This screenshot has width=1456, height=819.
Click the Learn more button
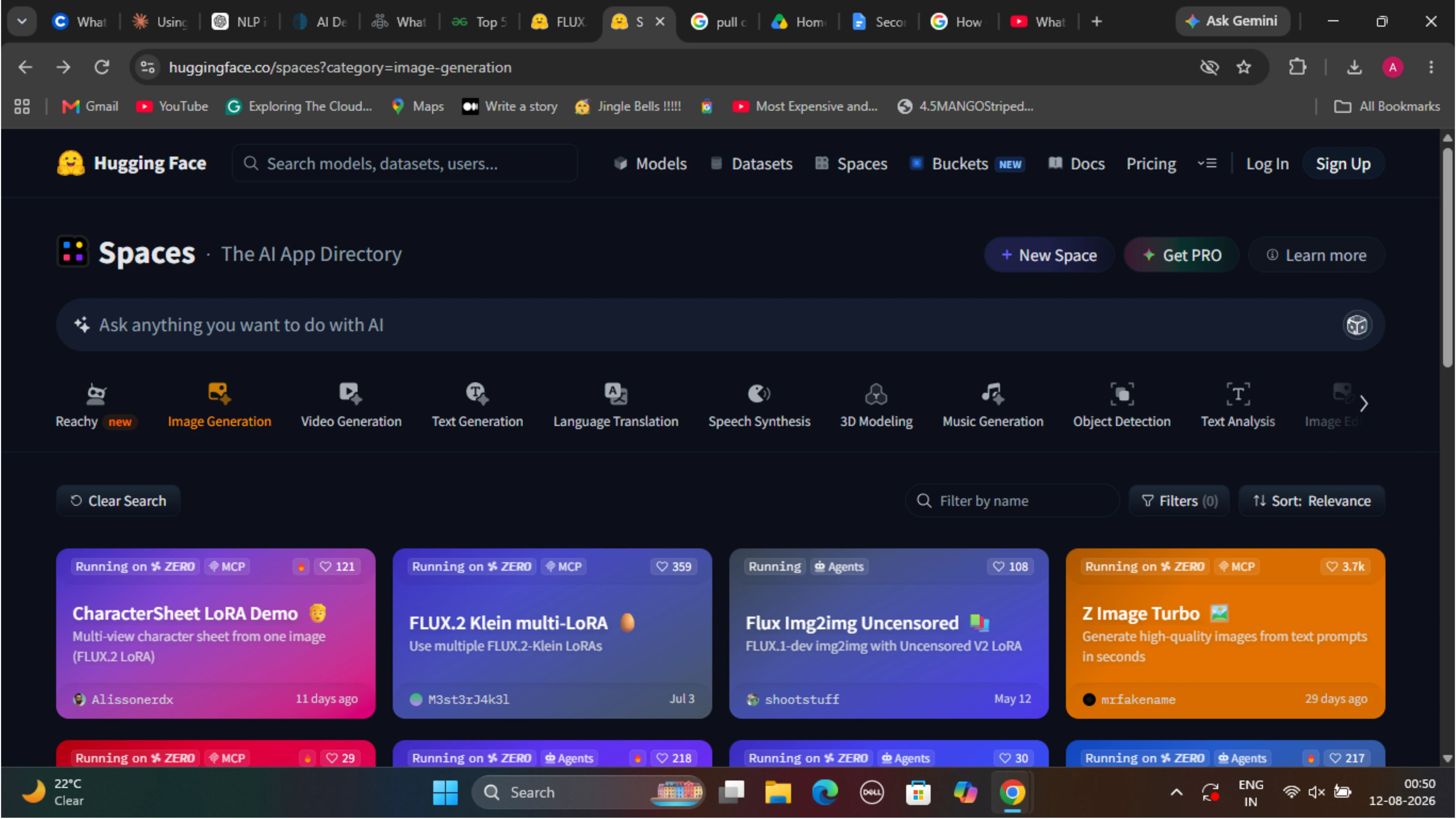[1316, 256]
